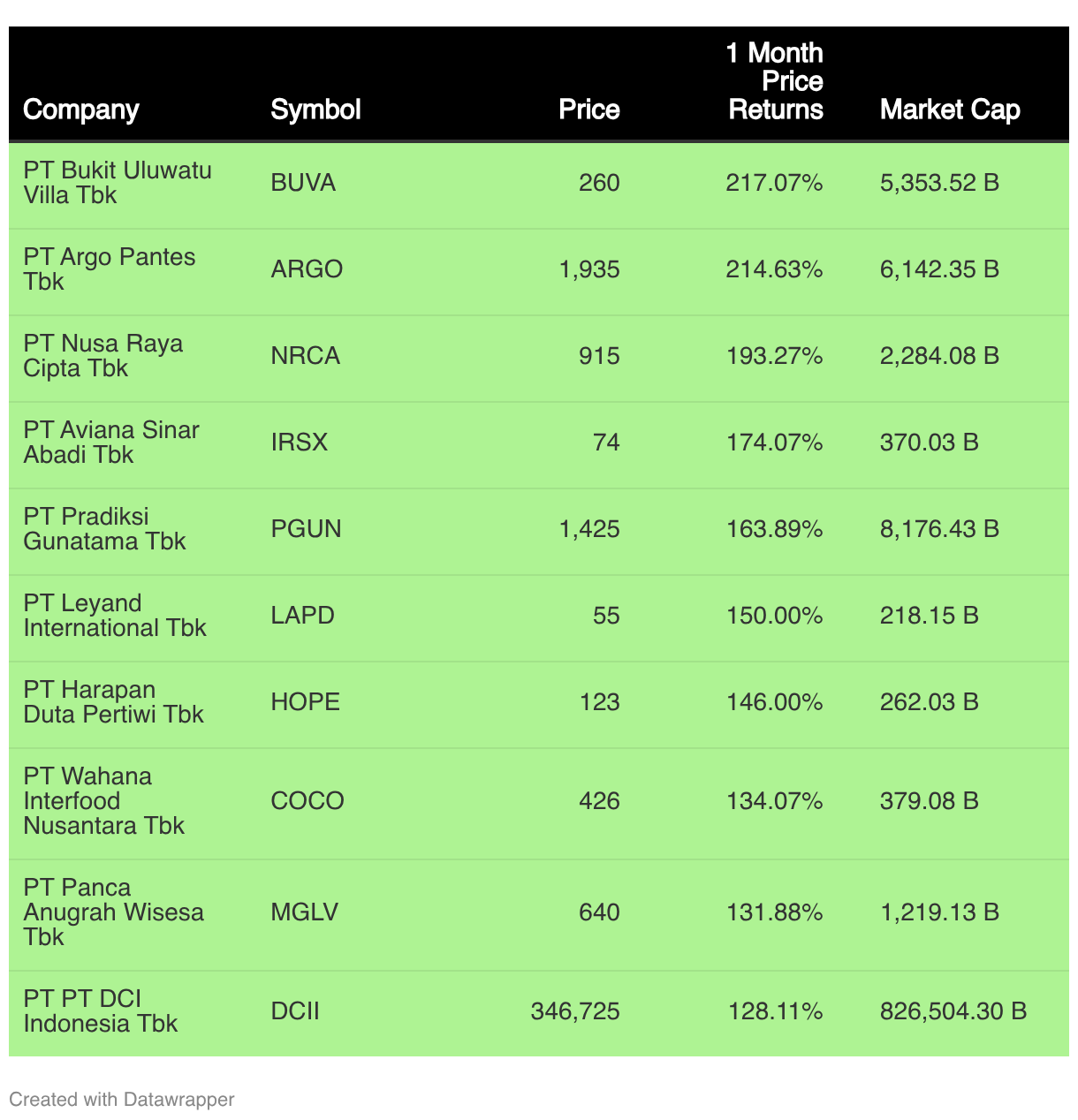Click the Company column header
Screen dimensions: 1078x1120
[x=81, y=110]
